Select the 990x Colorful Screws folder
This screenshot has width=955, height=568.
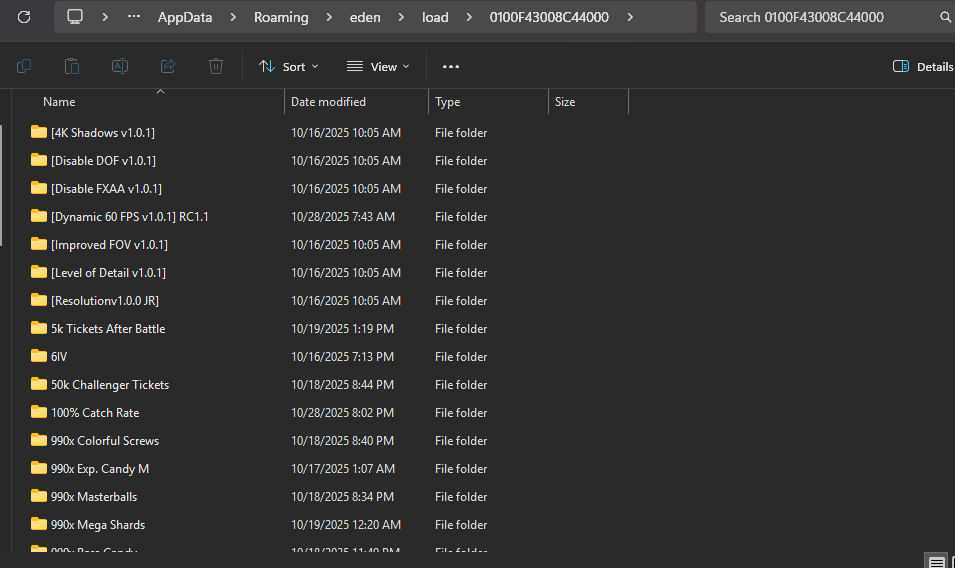tap(105, 441)
